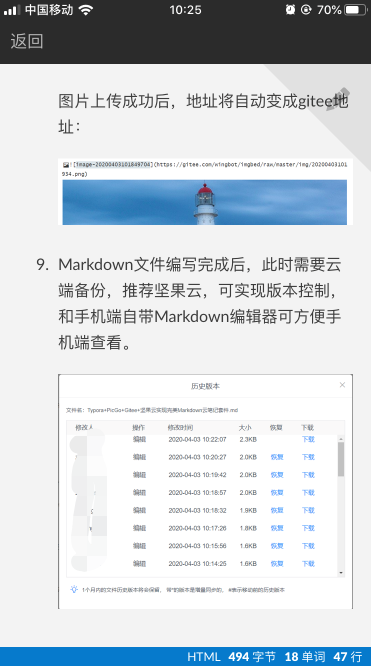Tap the 中国移动 carrier label
The width and height of the screenshot is (371, 666).
click(49, 10)
